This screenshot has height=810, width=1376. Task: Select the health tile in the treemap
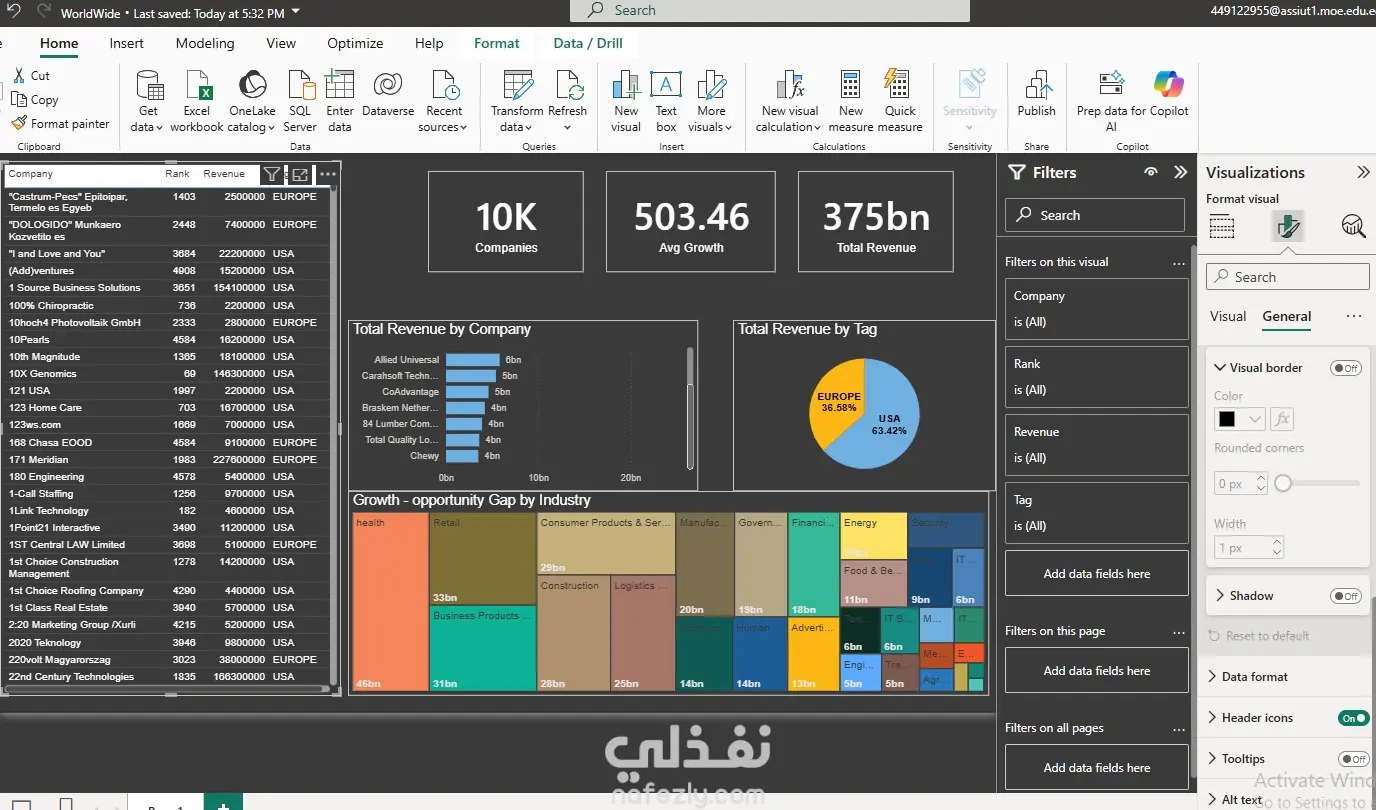[391, 602]
